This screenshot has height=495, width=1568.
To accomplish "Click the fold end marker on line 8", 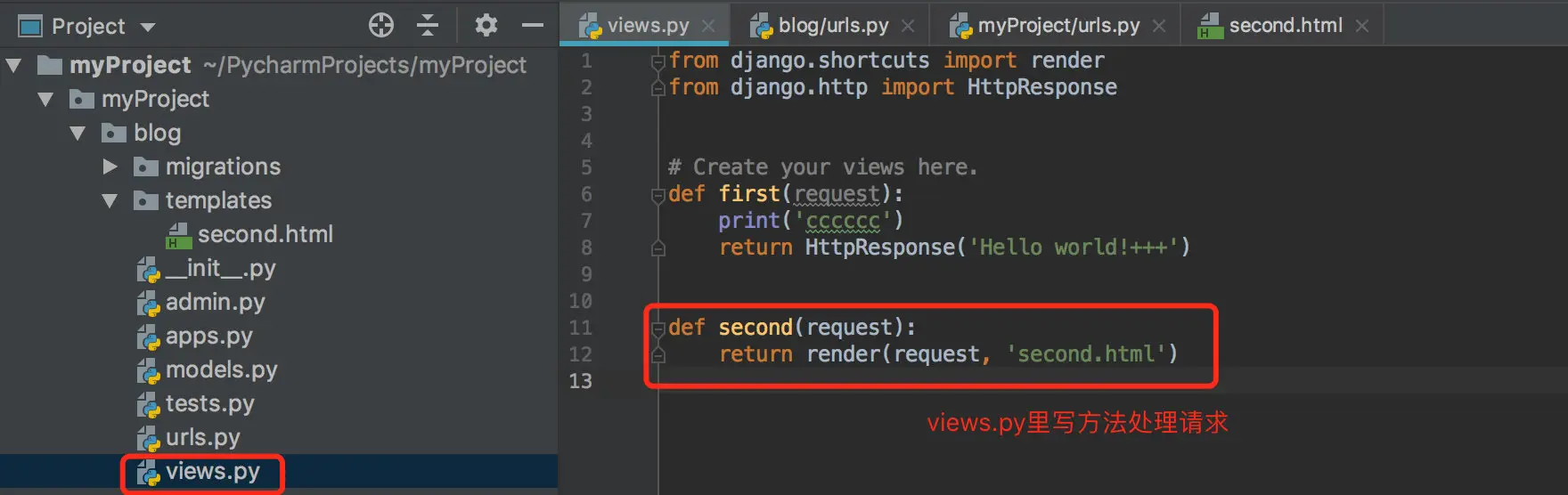I will pos(658,248).
